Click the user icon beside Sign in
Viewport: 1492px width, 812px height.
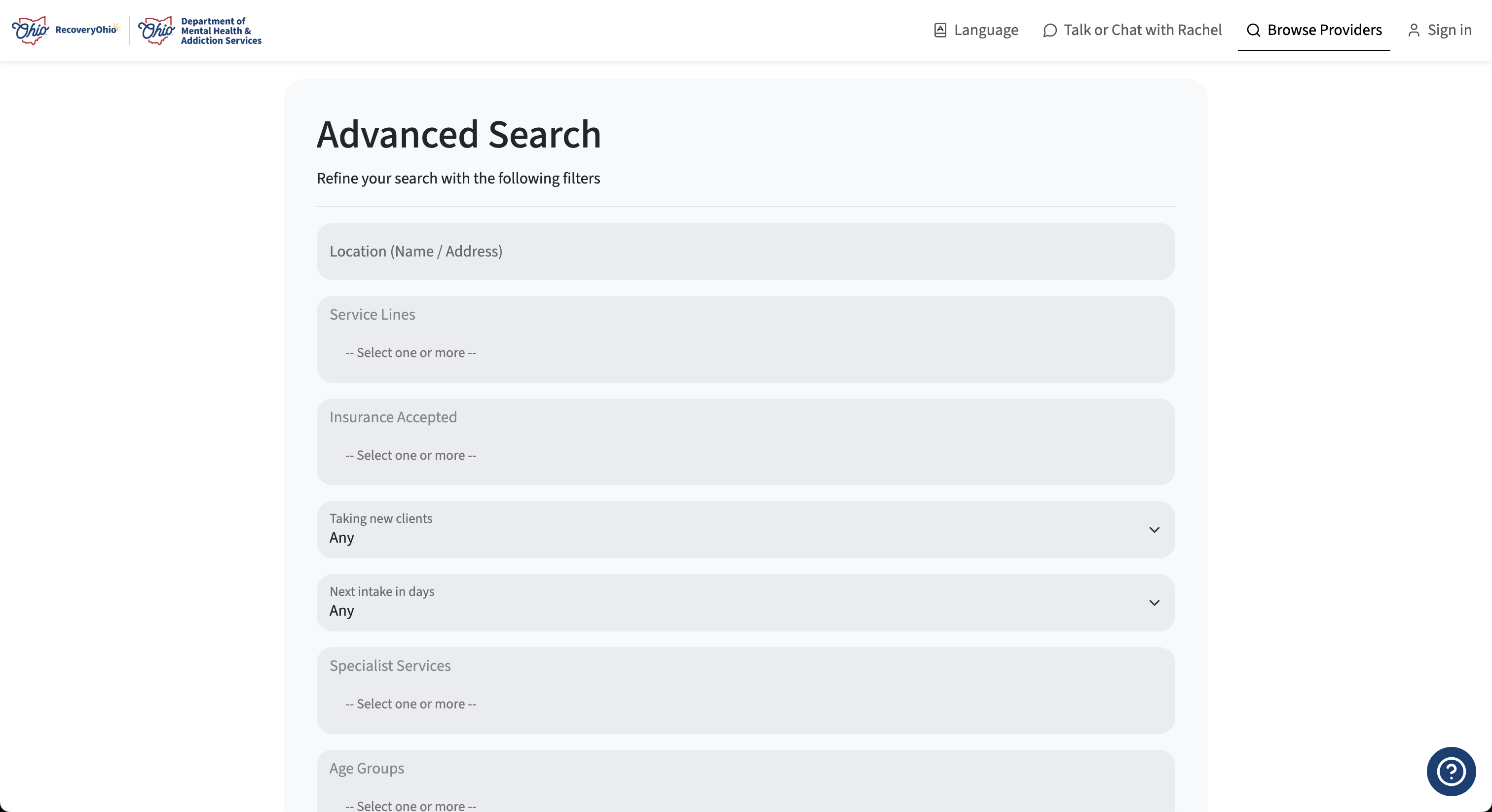(x=1414, y=30)
